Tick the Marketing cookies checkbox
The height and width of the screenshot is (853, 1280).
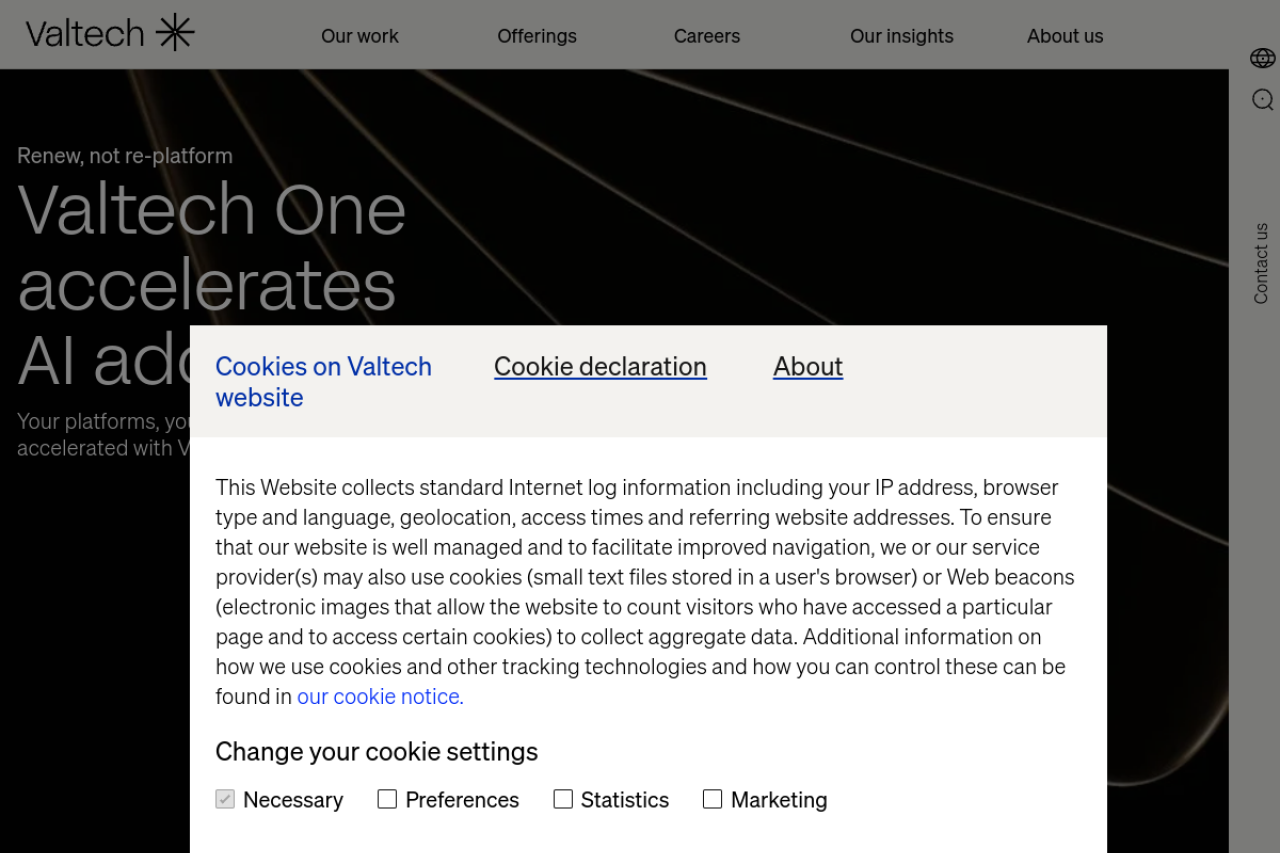(x=712, y=799)
